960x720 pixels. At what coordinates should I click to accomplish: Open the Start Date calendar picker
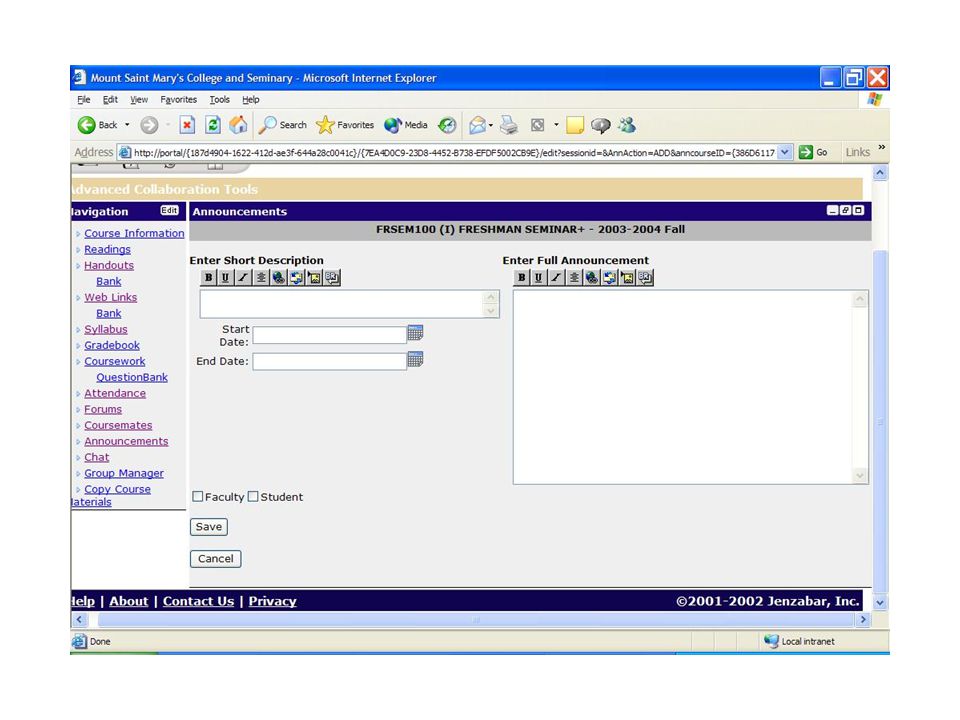click(415, 332)
